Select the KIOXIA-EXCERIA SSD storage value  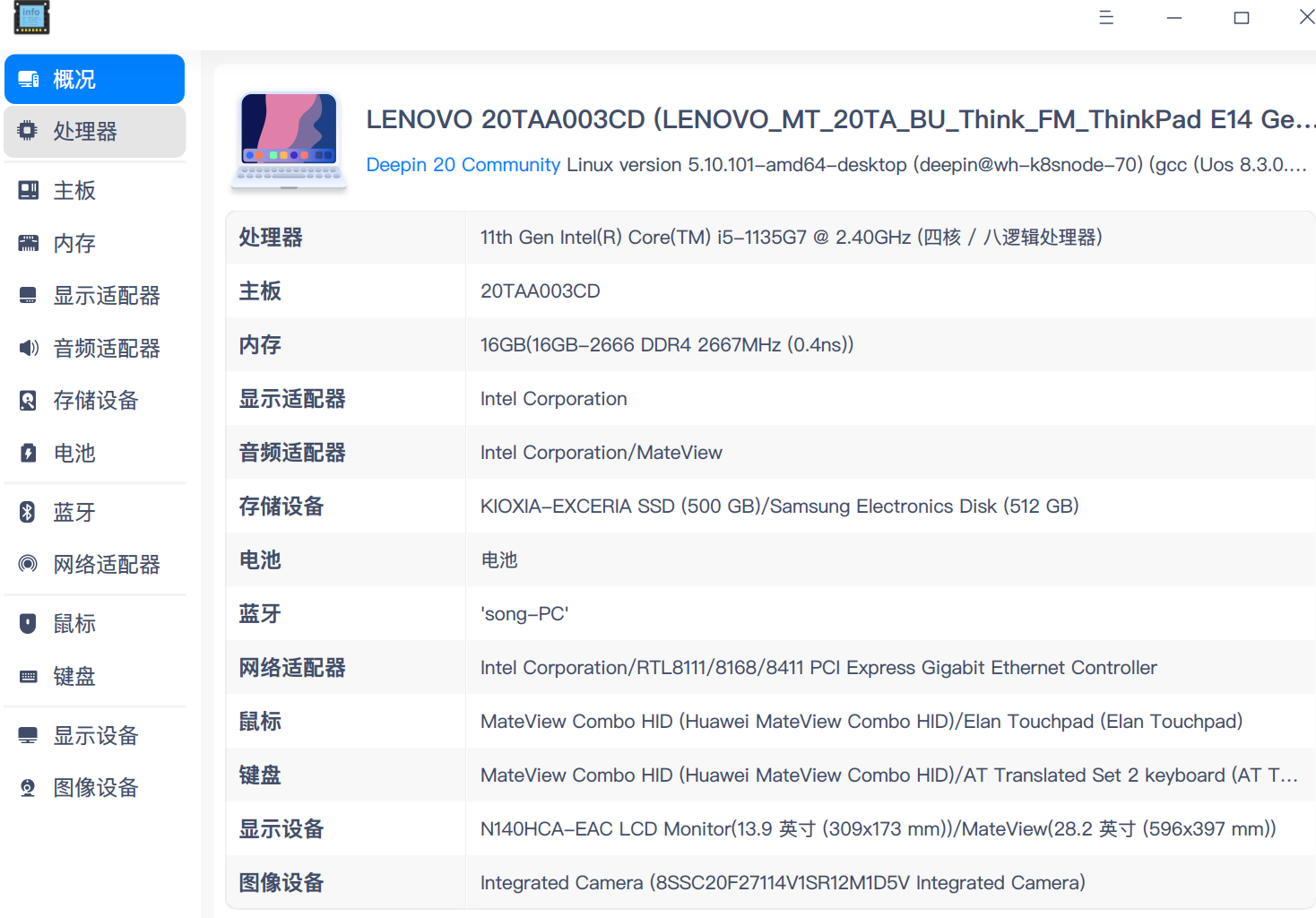click(780, 507)
